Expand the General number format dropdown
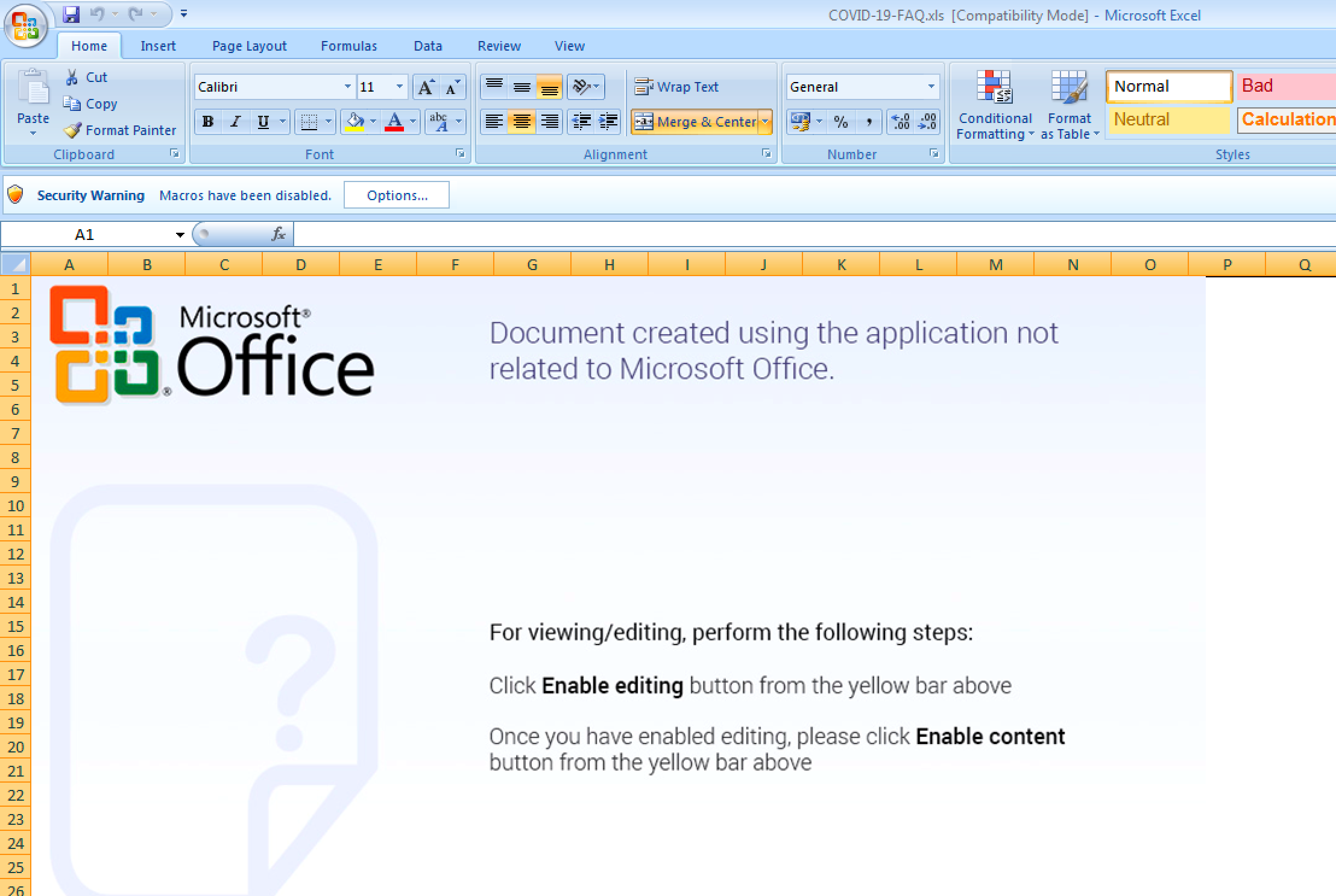 [x=931, y=87]
